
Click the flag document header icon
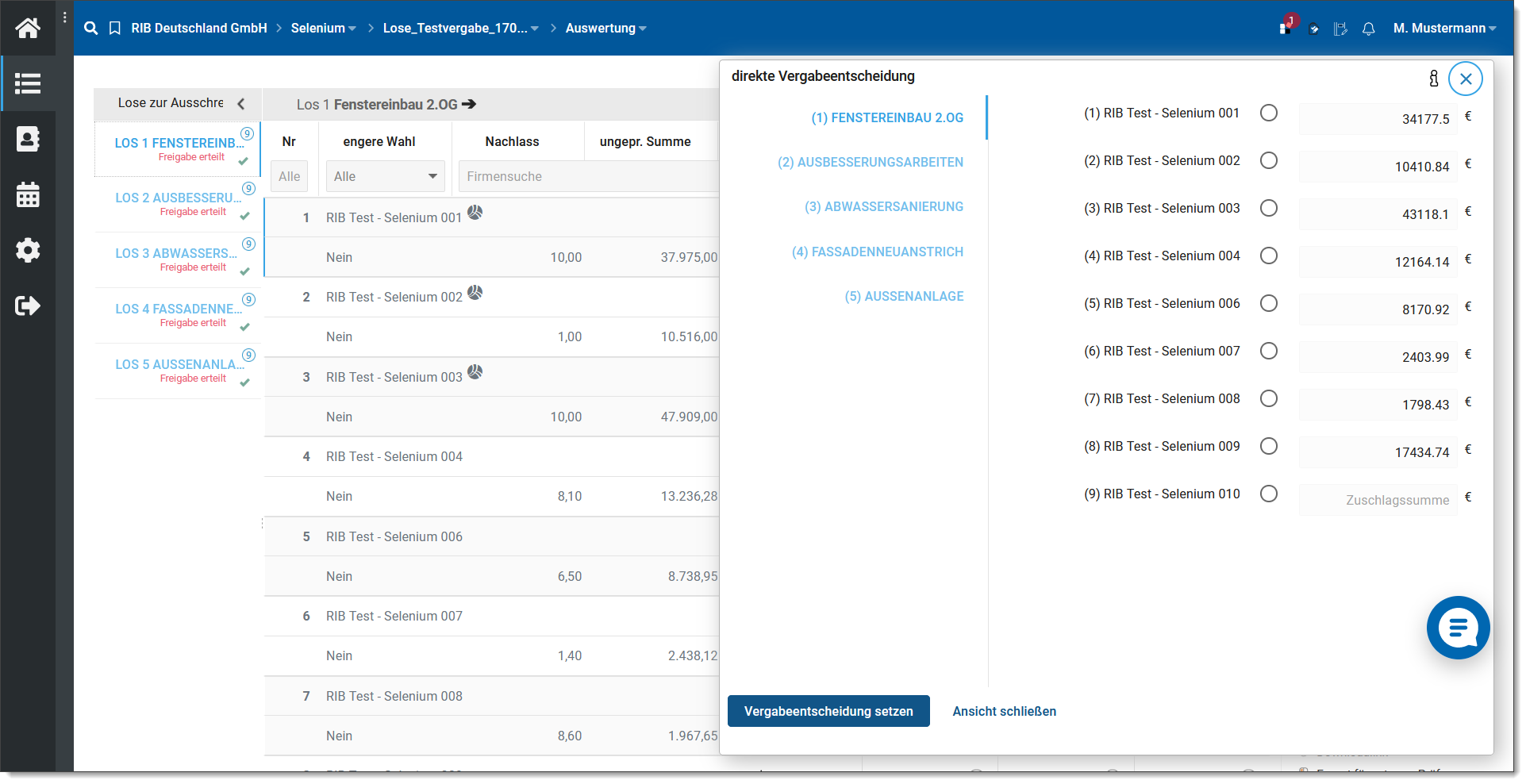tap(1341, 29)
